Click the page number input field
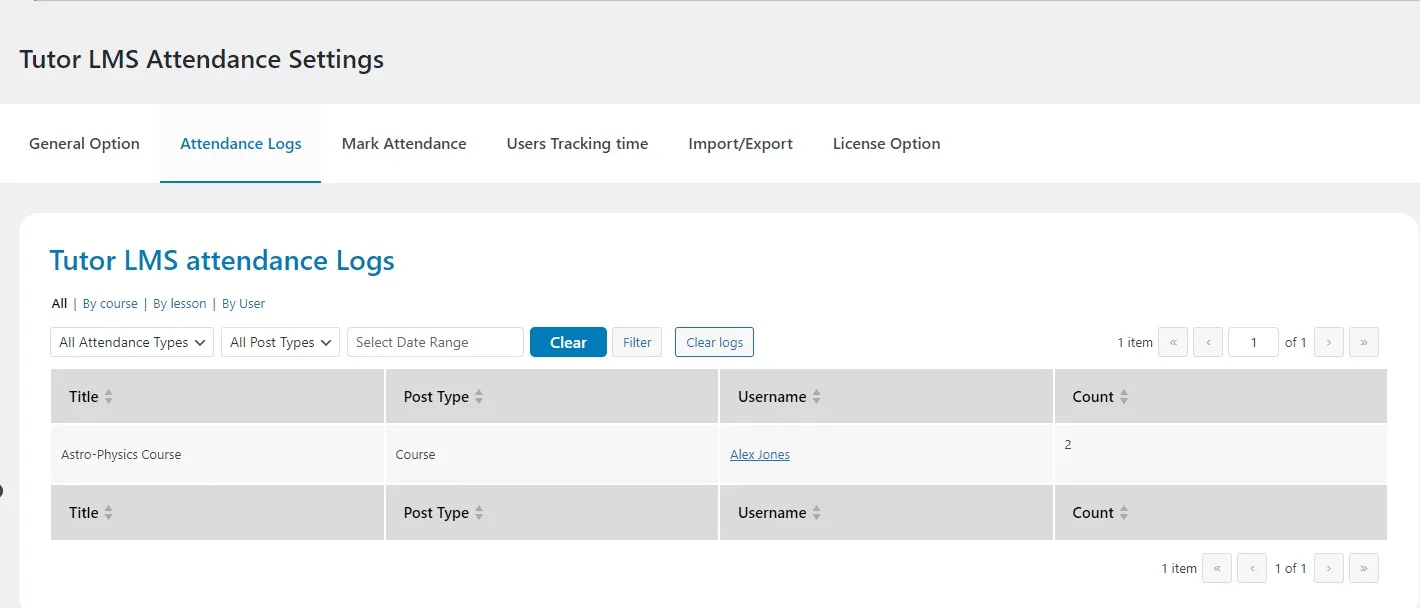 tap(1253, 342)
